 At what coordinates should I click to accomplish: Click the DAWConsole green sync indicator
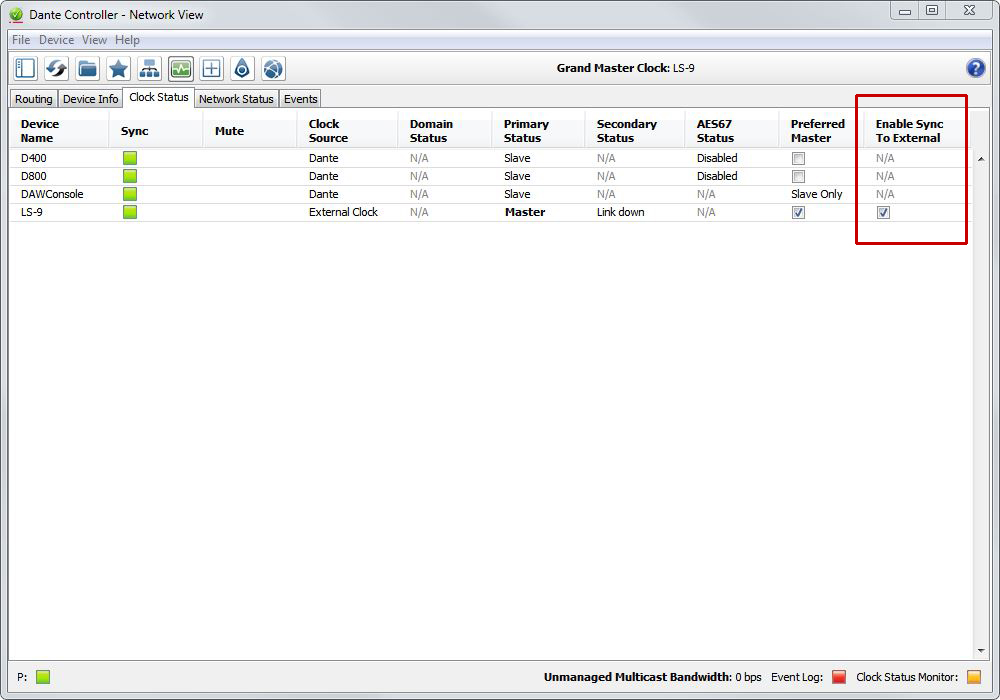(130, 194)
